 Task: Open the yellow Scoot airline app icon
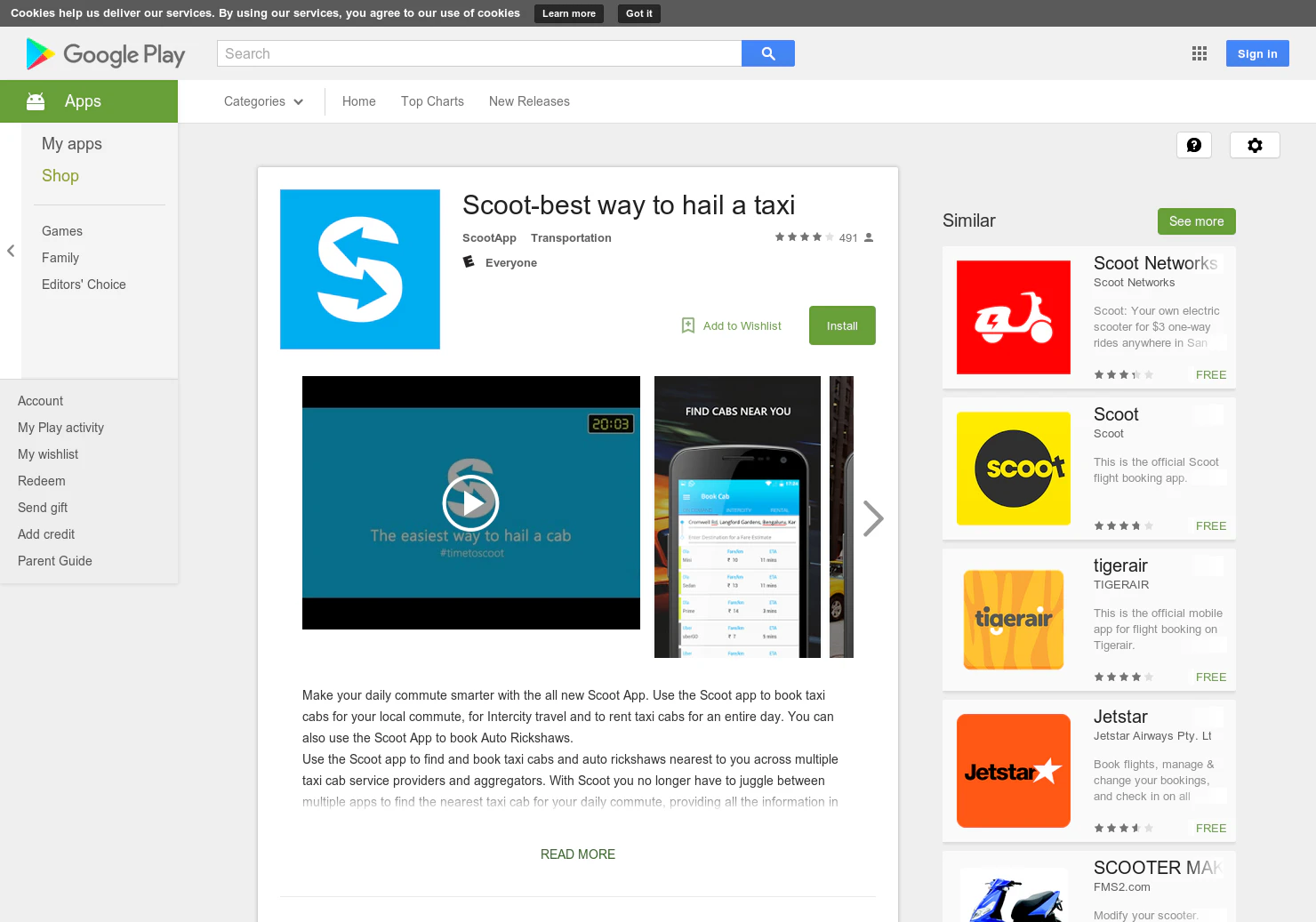click(1014, 469)
